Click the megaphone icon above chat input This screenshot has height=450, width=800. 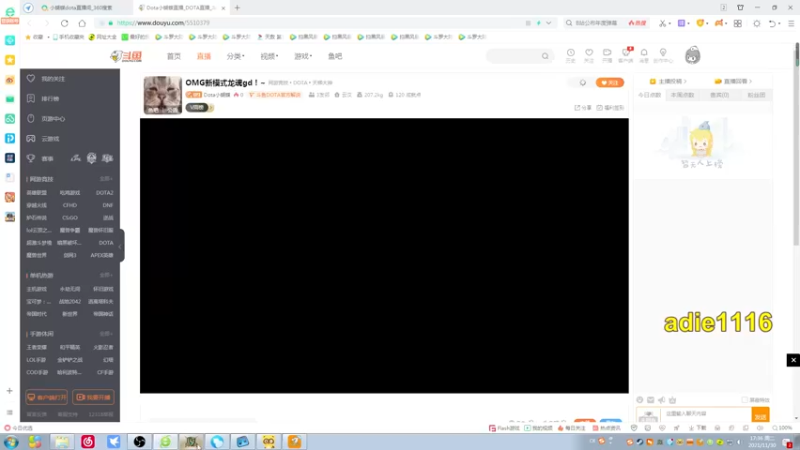click(662, 400)
